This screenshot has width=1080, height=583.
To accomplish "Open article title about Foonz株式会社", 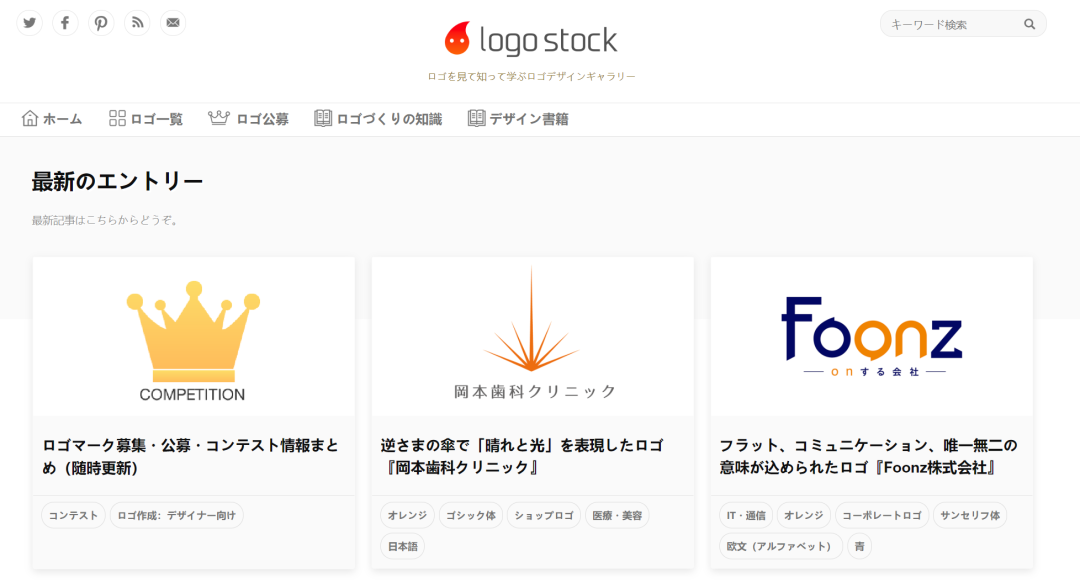I will coord(868,456).
